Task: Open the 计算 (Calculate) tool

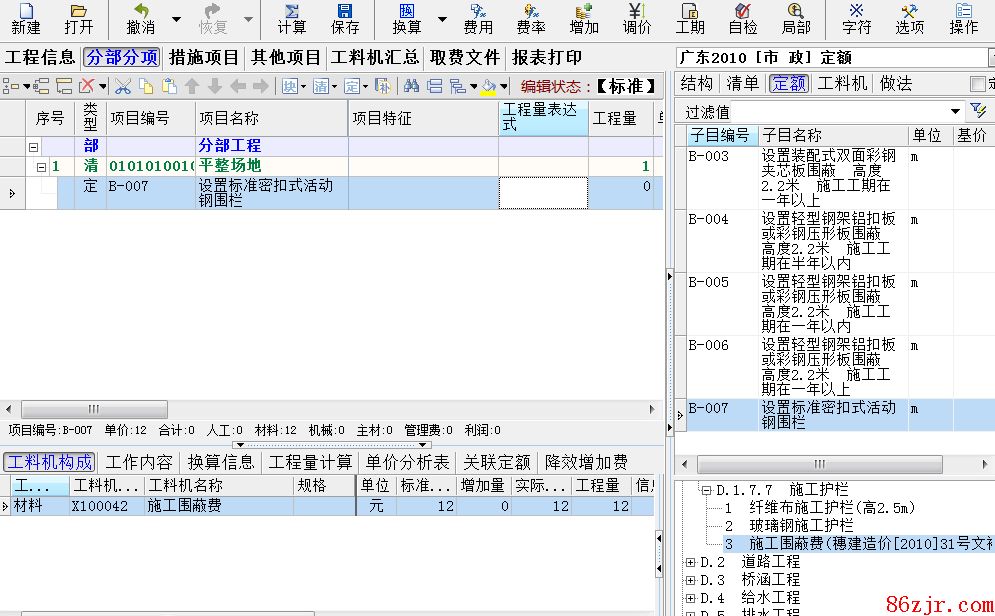Action: click(x=291, y=18)
